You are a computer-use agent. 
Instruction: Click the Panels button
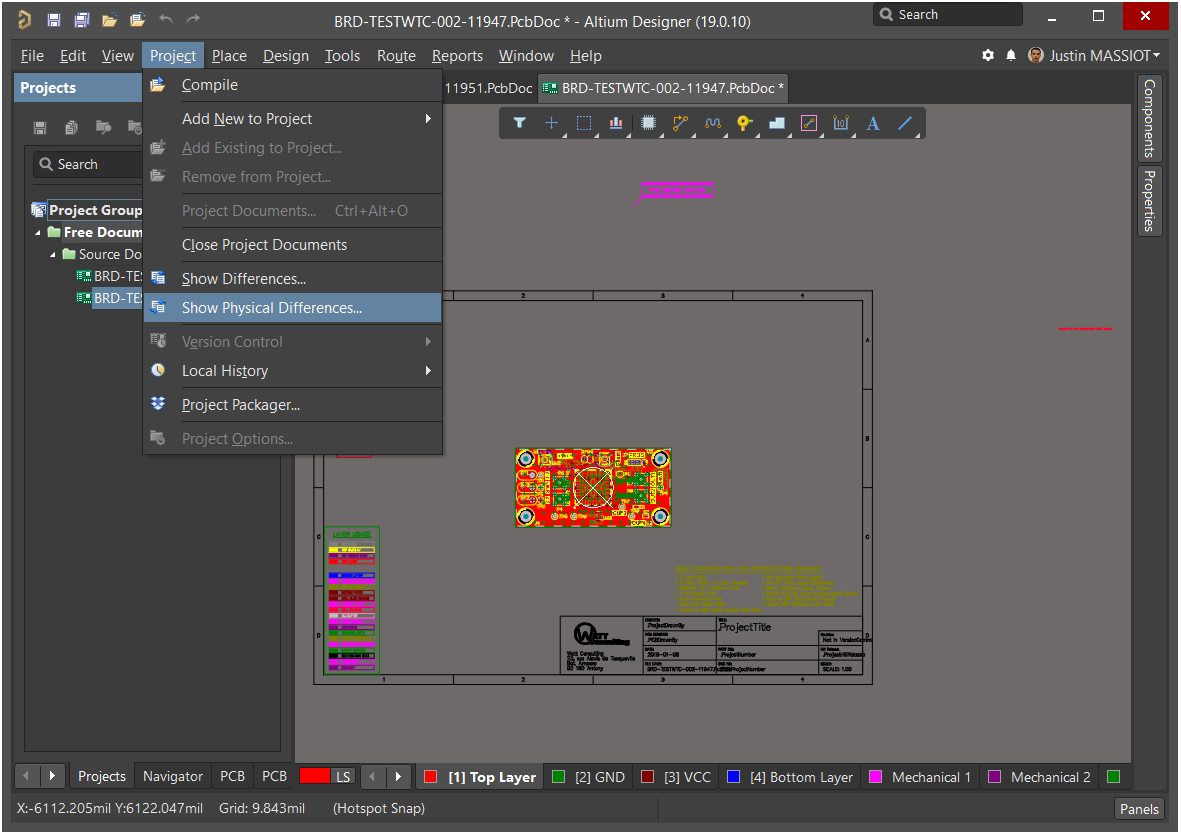coord(1139,809)
